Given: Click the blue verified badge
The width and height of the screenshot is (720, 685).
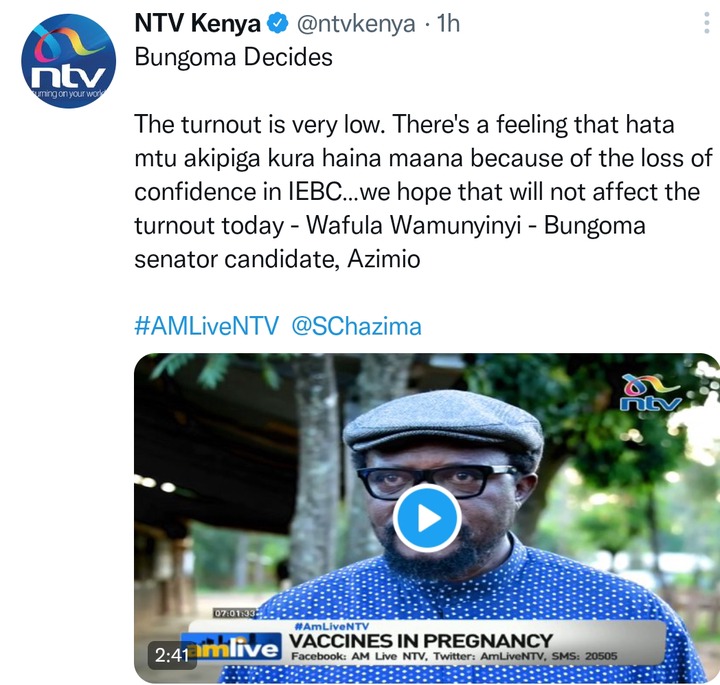Looking at the screenshot, I should [x=278, y=23].
